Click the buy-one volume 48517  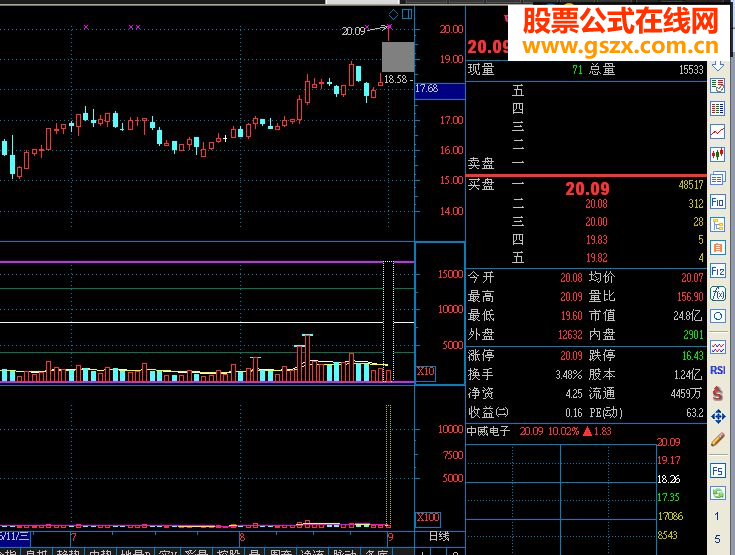[x=691, y=185]
